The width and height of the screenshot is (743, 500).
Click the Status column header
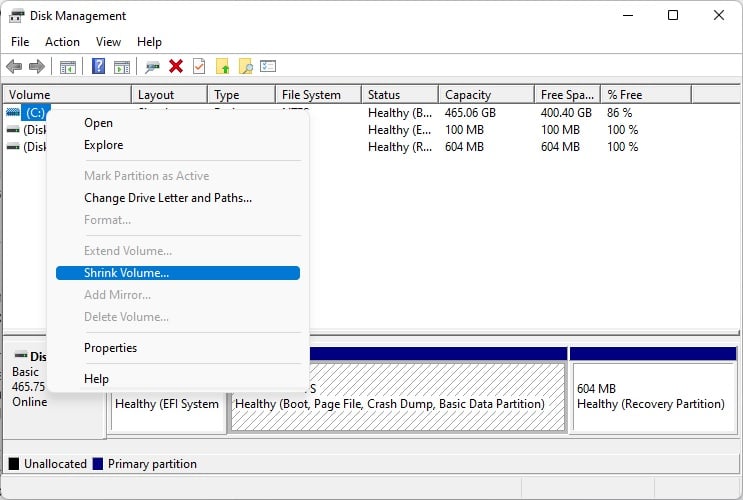400,95
